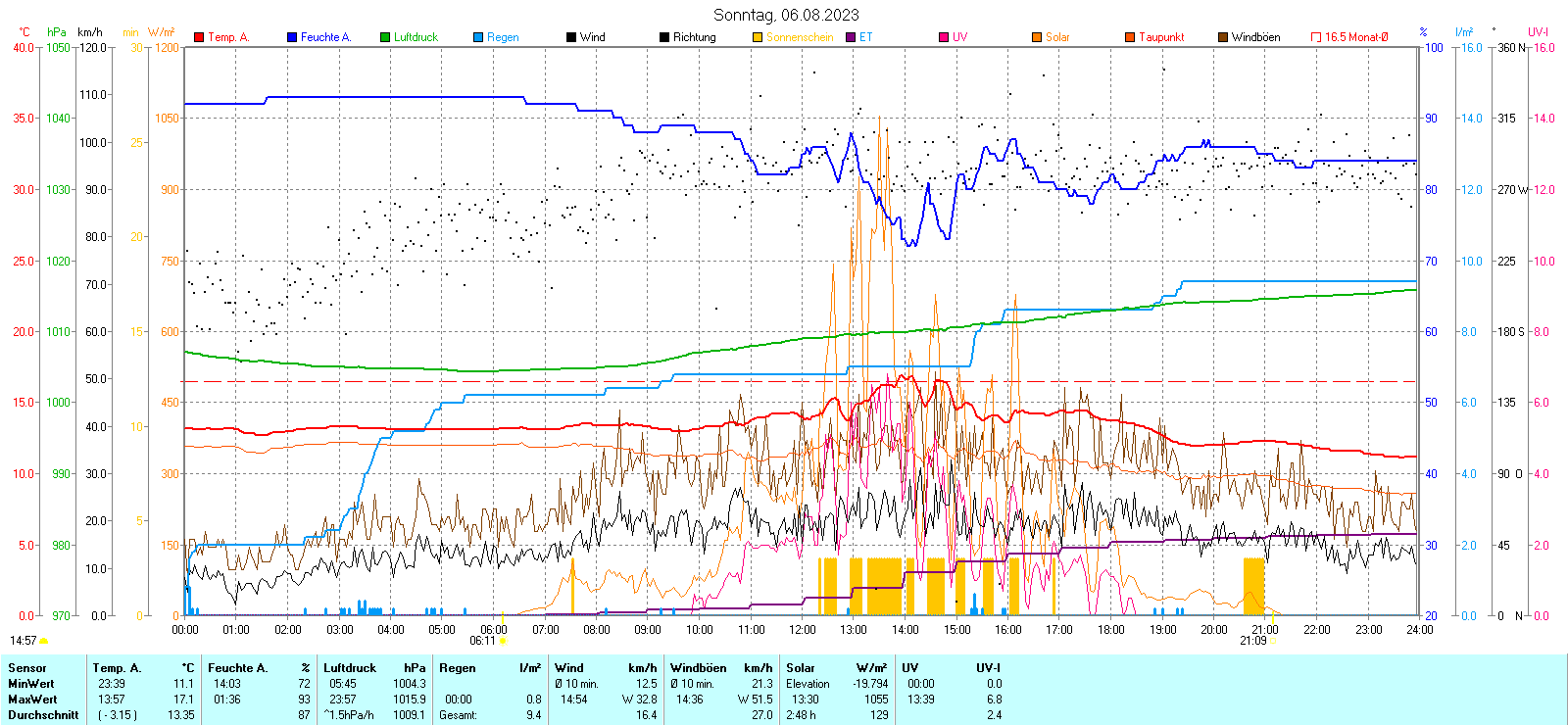This screenshot has width=1568, height=725.
Task: Select the Richtung legend label
Action: point(694,37)
